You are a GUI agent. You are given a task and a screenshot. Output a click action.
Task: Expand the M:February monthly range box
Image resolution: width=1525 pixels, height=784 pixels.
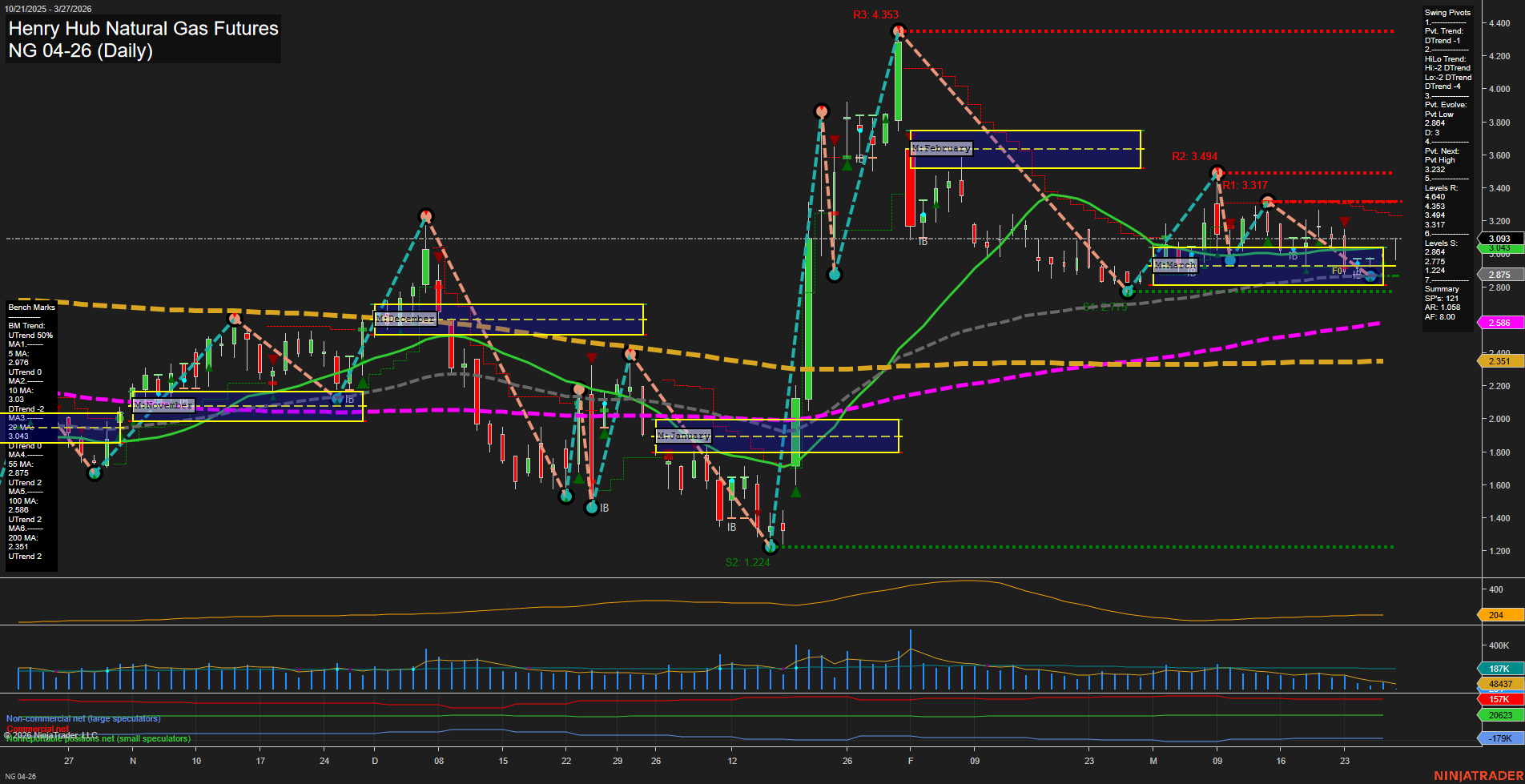pyautogui.click(x=941, y=148)
